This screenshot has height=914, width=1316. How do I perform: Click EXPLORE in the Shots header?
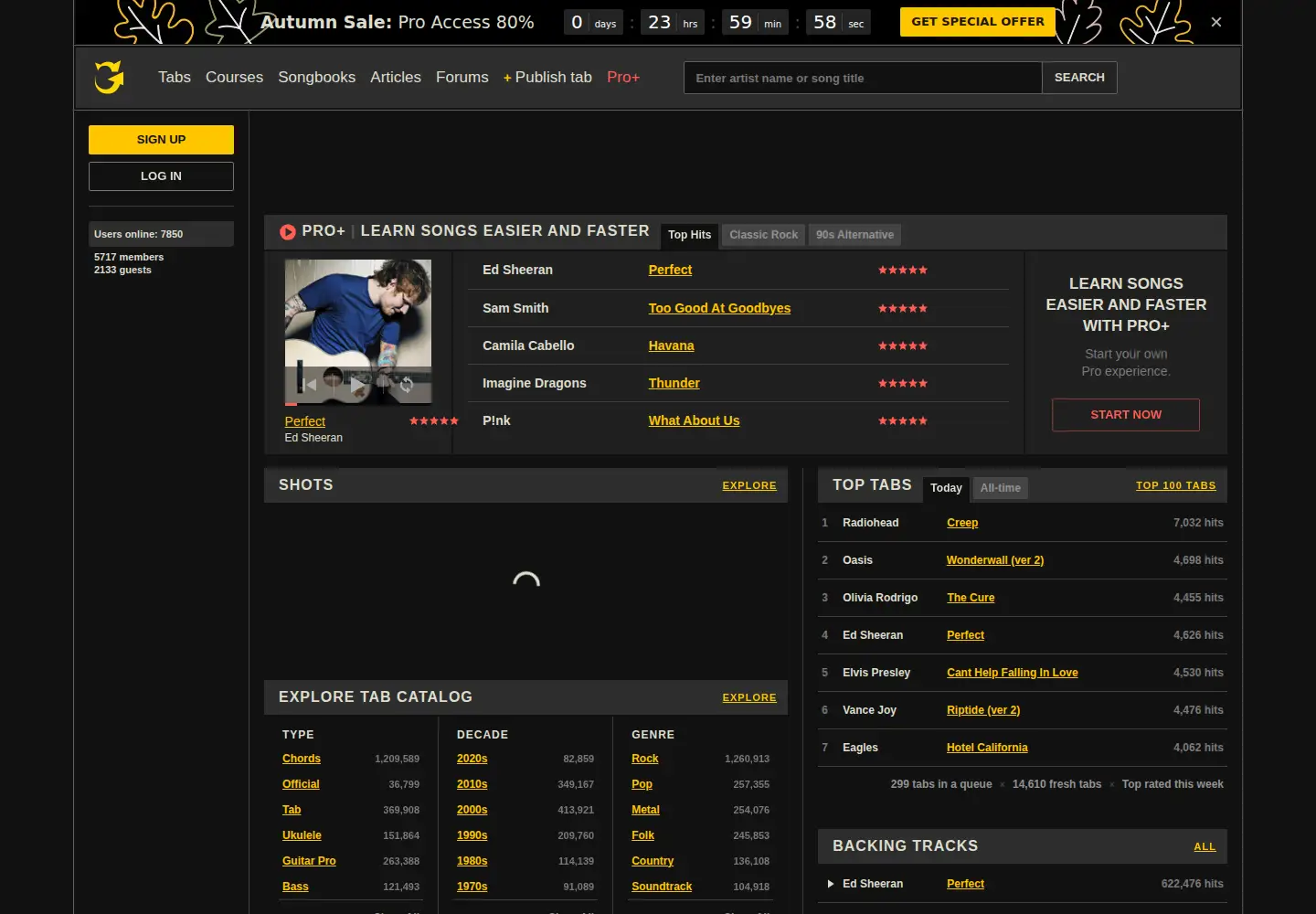(x=749, y=486)
